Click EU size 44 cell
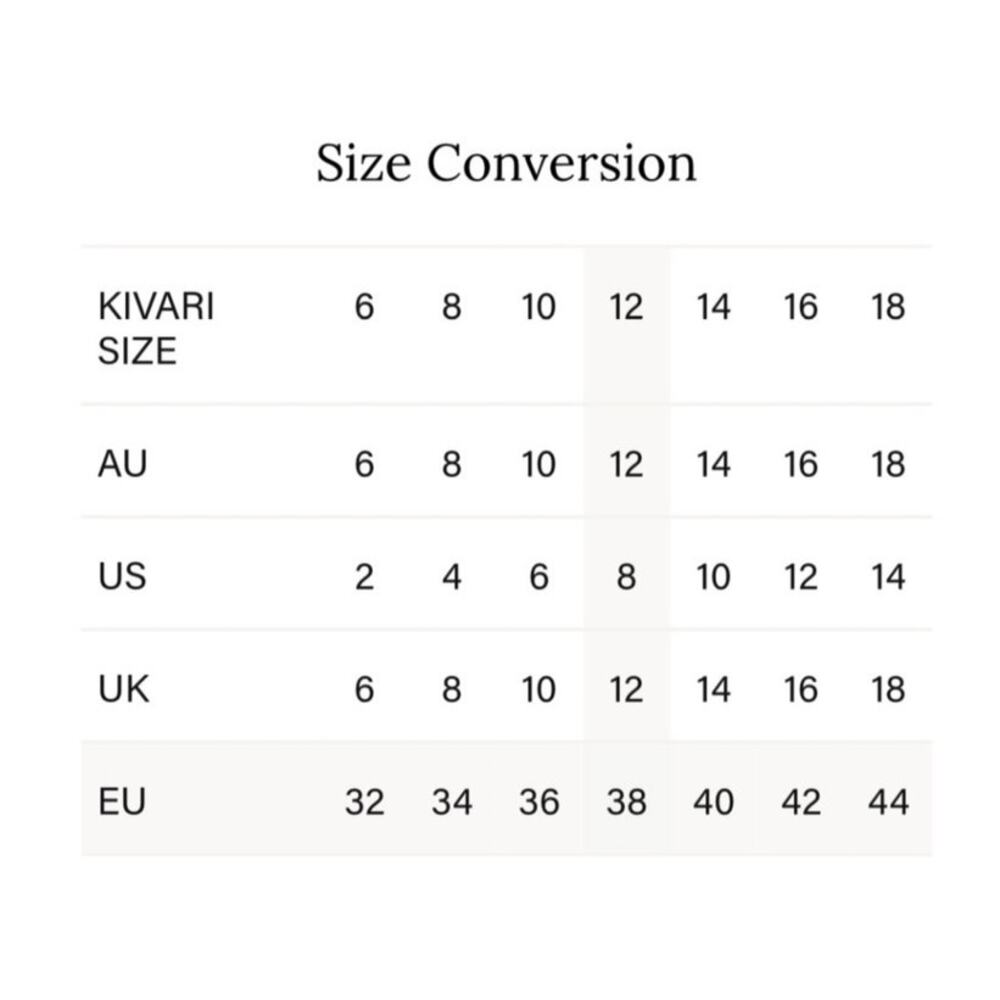This screenshot has width=1000, height=1000. [888, 802]
